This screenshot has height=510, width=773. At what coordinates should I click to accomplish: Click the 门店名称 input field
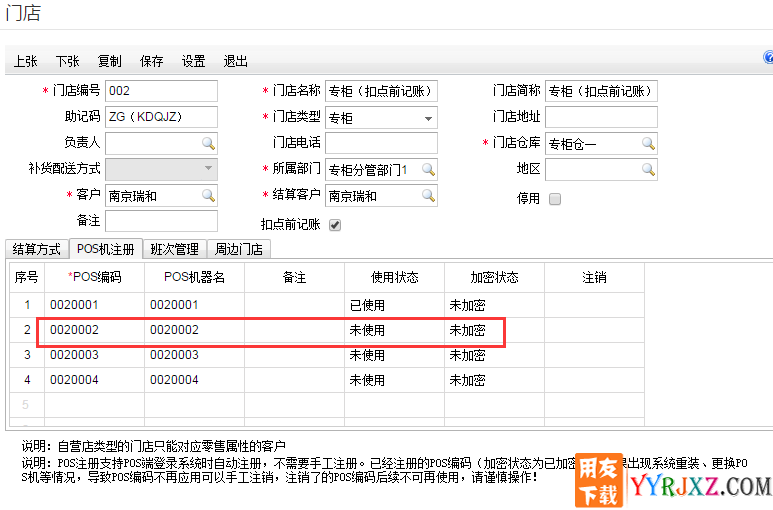[x=381, y=91]
